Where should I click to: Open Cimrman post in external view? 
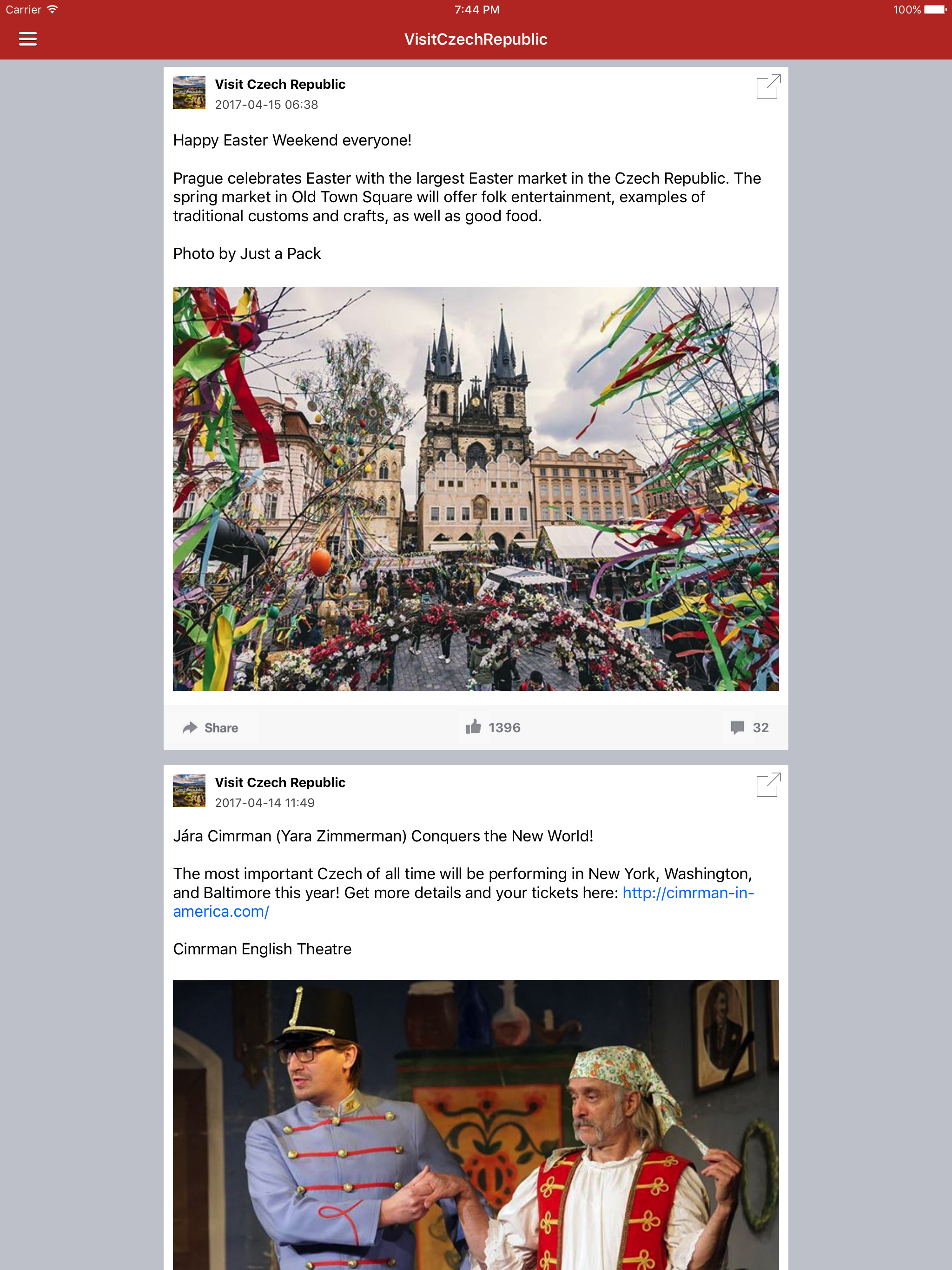pos(768,785)
